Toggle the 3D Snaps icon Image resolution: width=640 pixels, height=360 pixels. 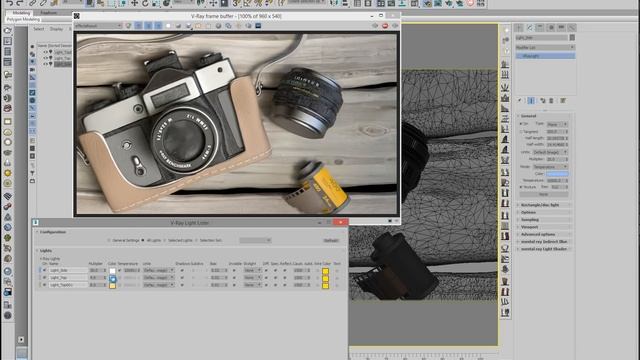coord(236,3)
